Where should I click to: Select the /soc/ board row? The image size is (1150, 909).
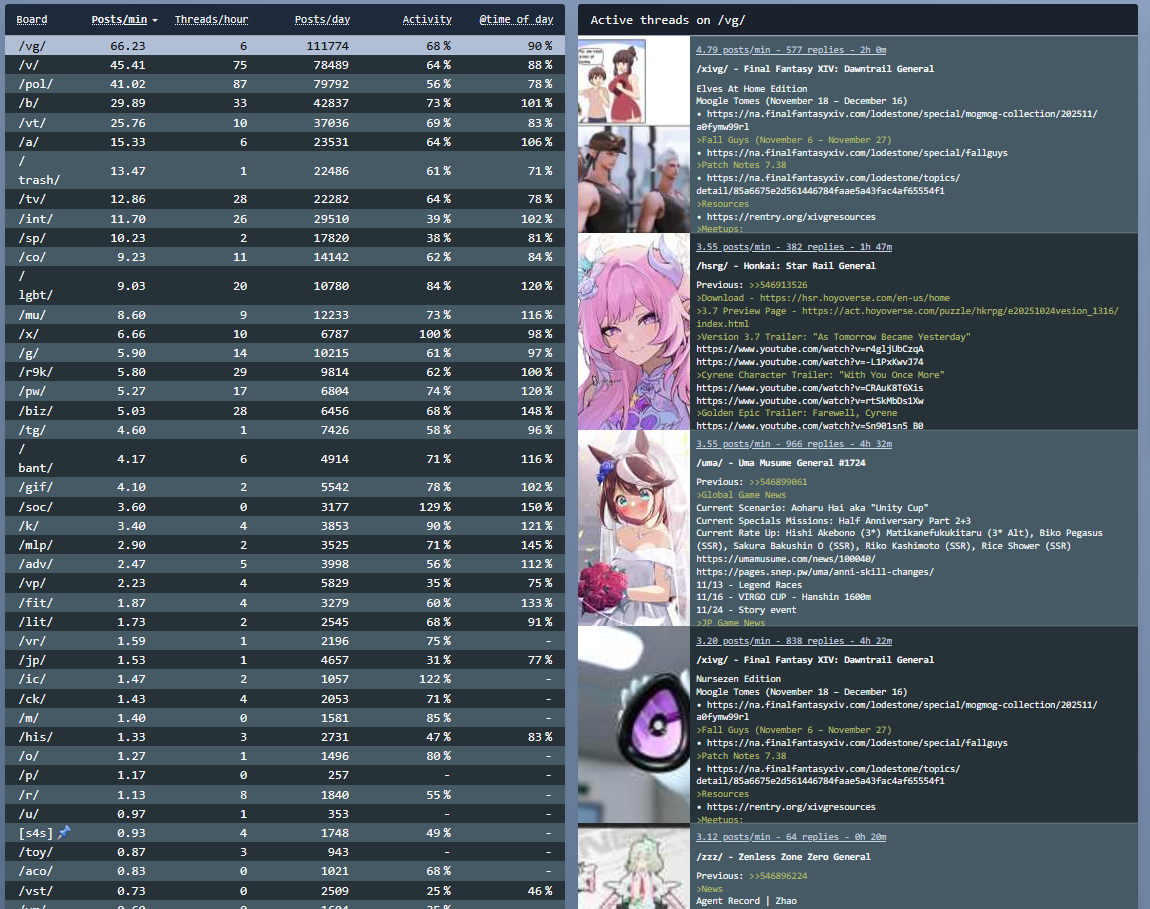pyautogui.click(x=285, y=506)
